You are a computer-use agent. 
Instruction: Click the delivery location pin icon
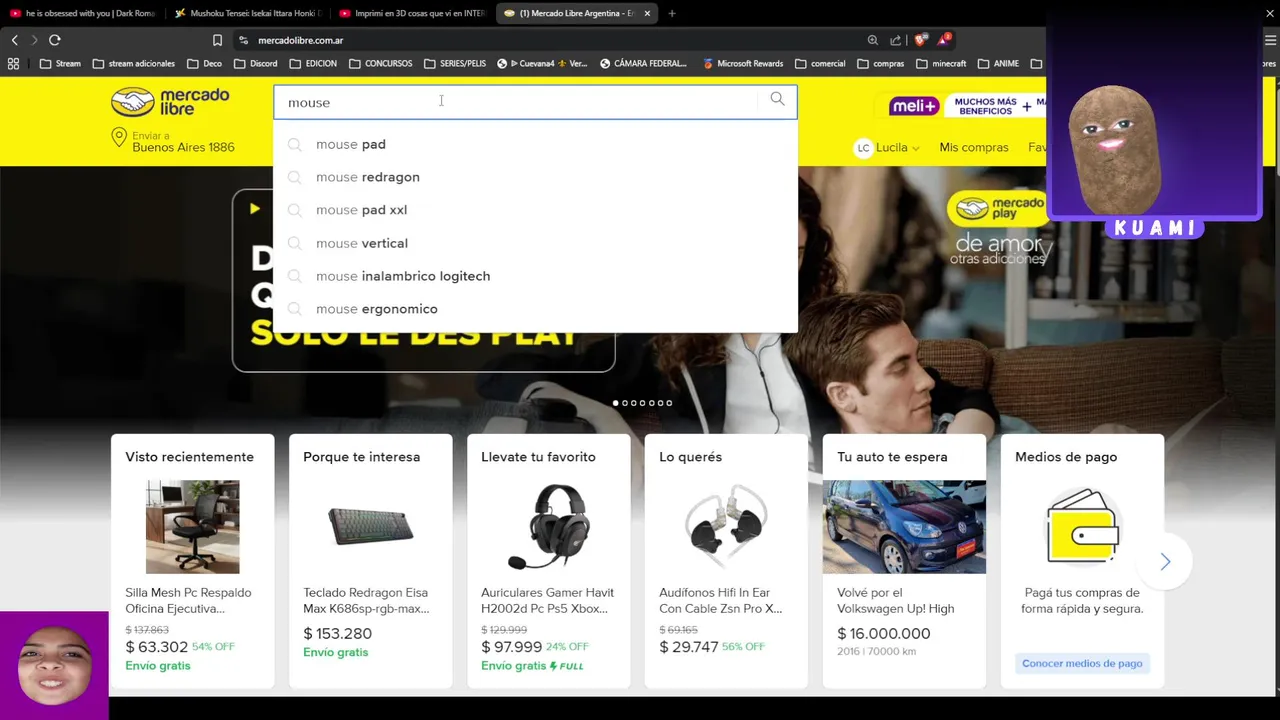[x=119, y=138]
